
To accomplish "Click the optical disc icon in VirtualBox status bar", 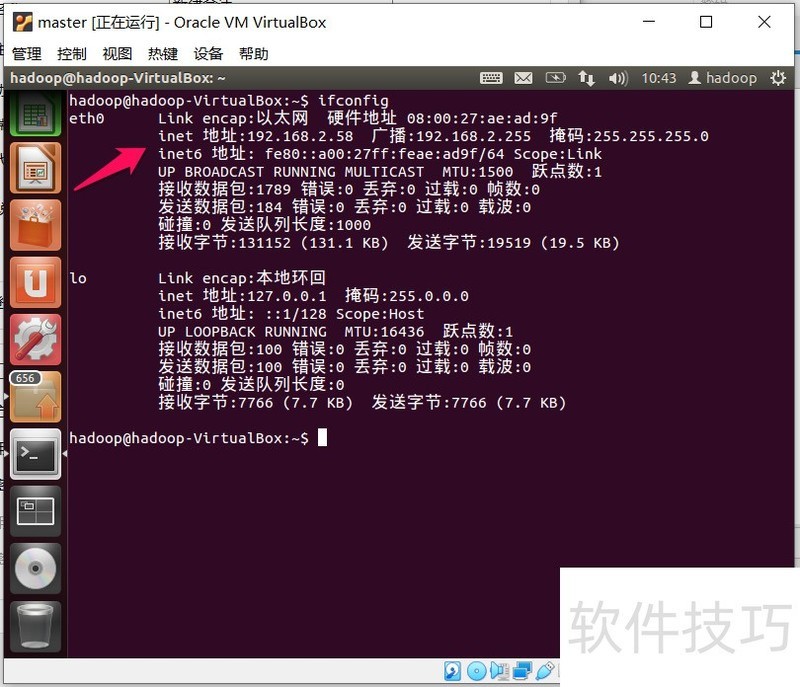I will (x=477, y=671).
